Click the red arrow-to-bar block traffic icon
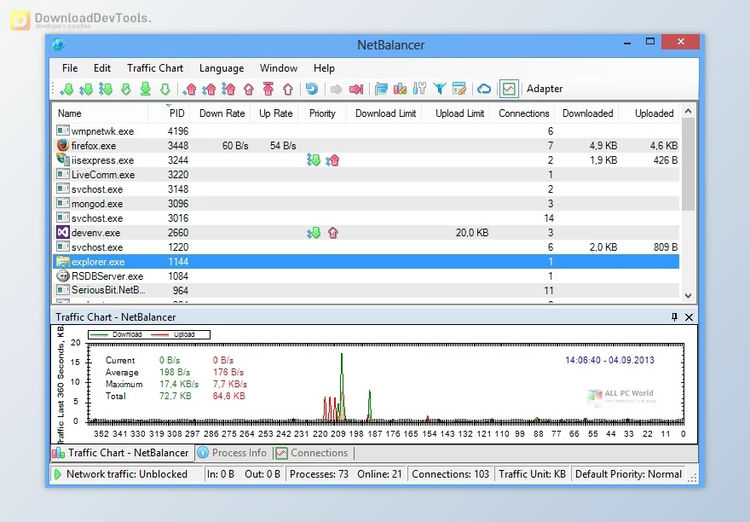 (x=356, y=89)
